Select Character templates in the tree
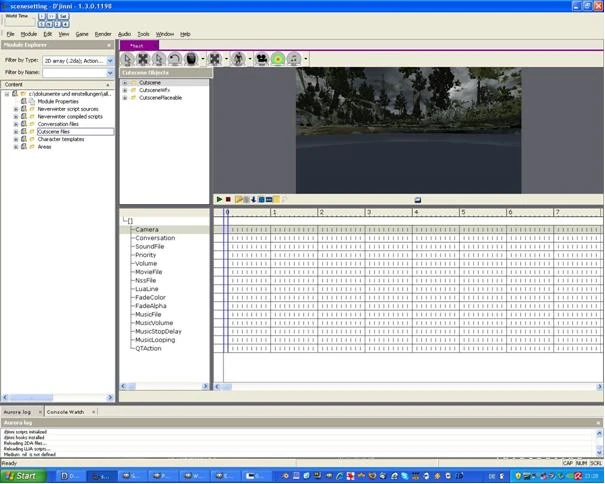The height and width of the screenshot is (484, 605). (61, 139)
